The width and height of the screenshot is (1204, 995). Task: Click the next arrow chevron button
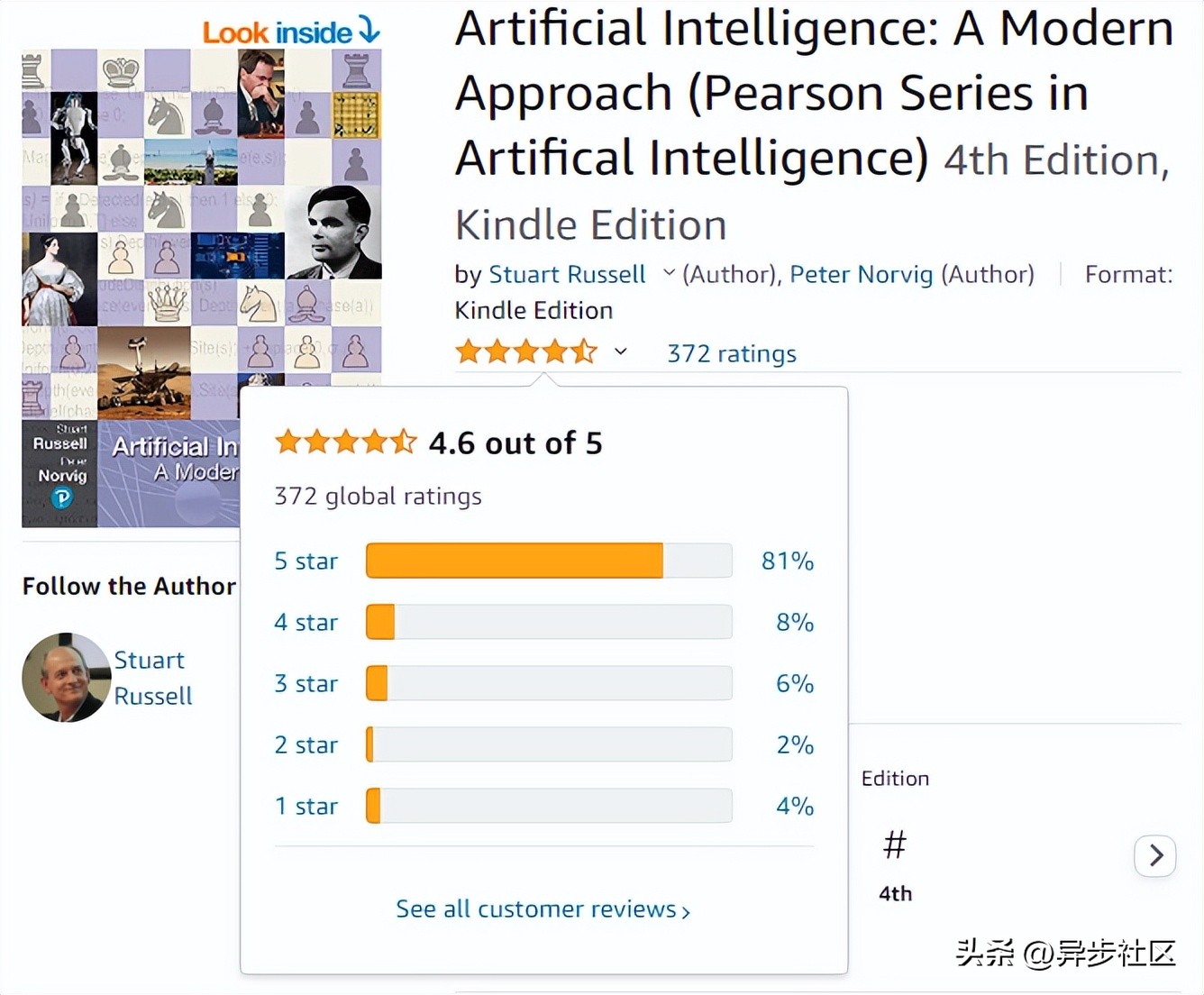click(x=1155, y=855)
